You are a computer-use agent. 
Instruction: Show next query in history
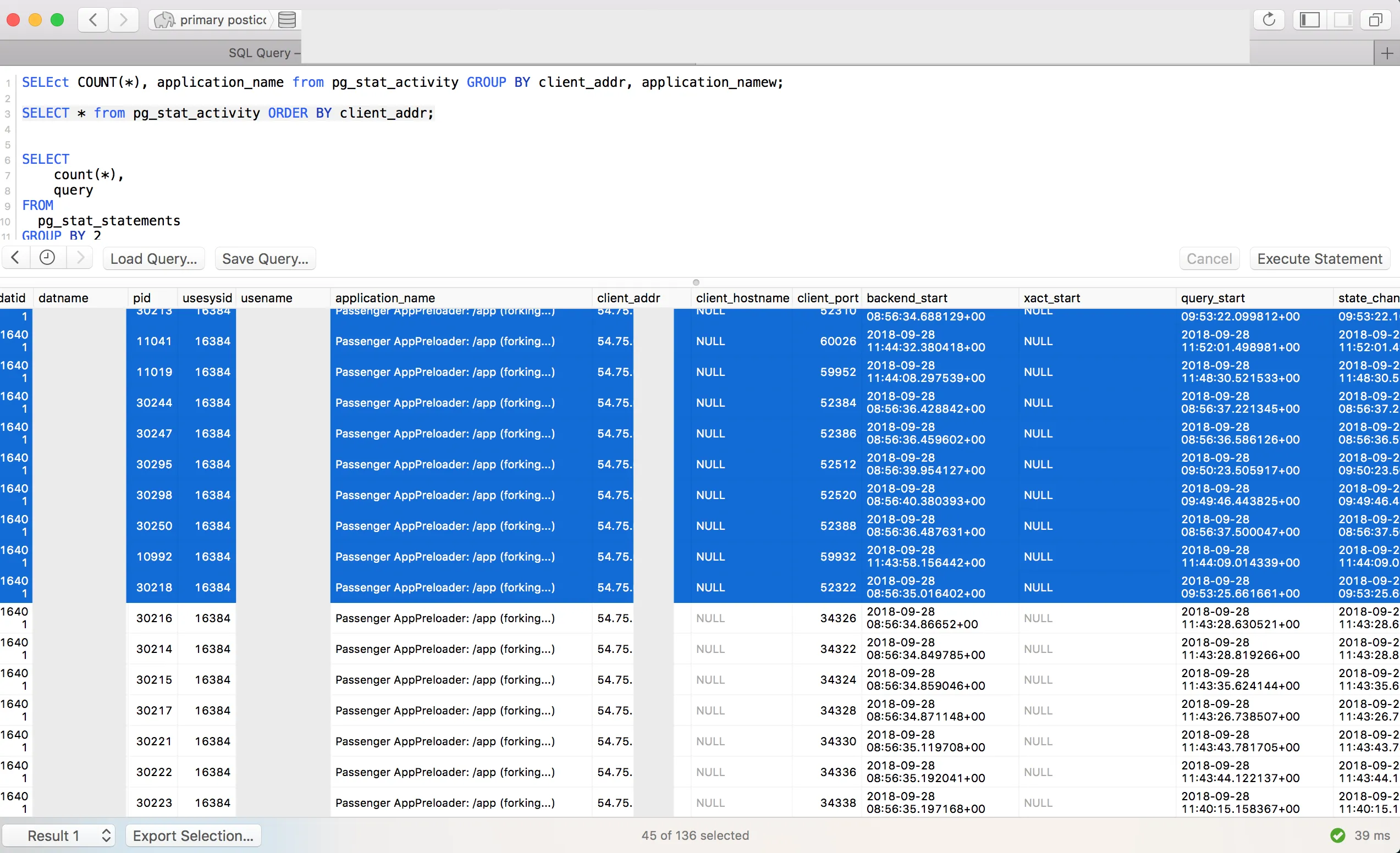tap(80, 258)
